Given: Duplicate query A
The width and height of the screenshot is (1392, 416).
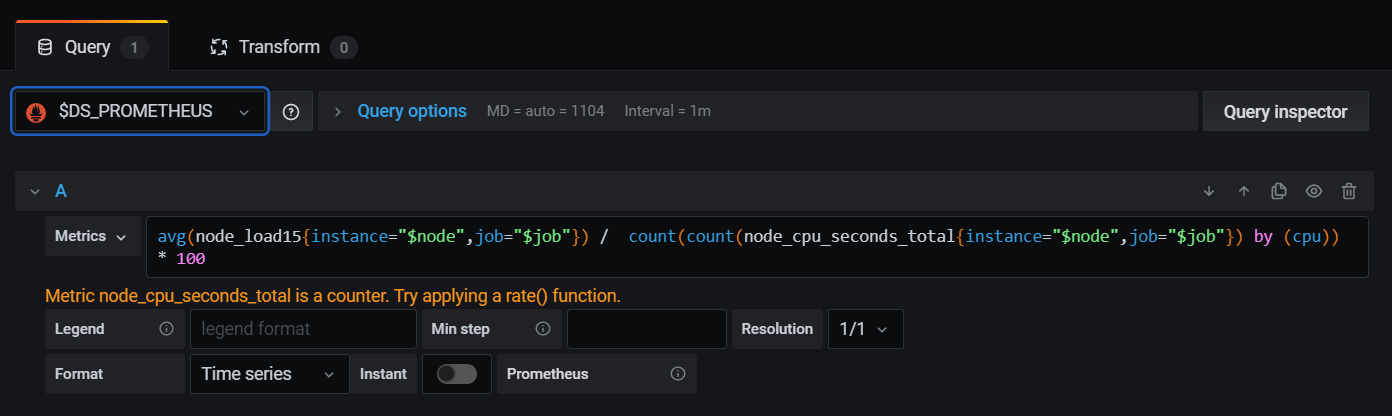Looking at the screenshot, I should (1278, 191).
